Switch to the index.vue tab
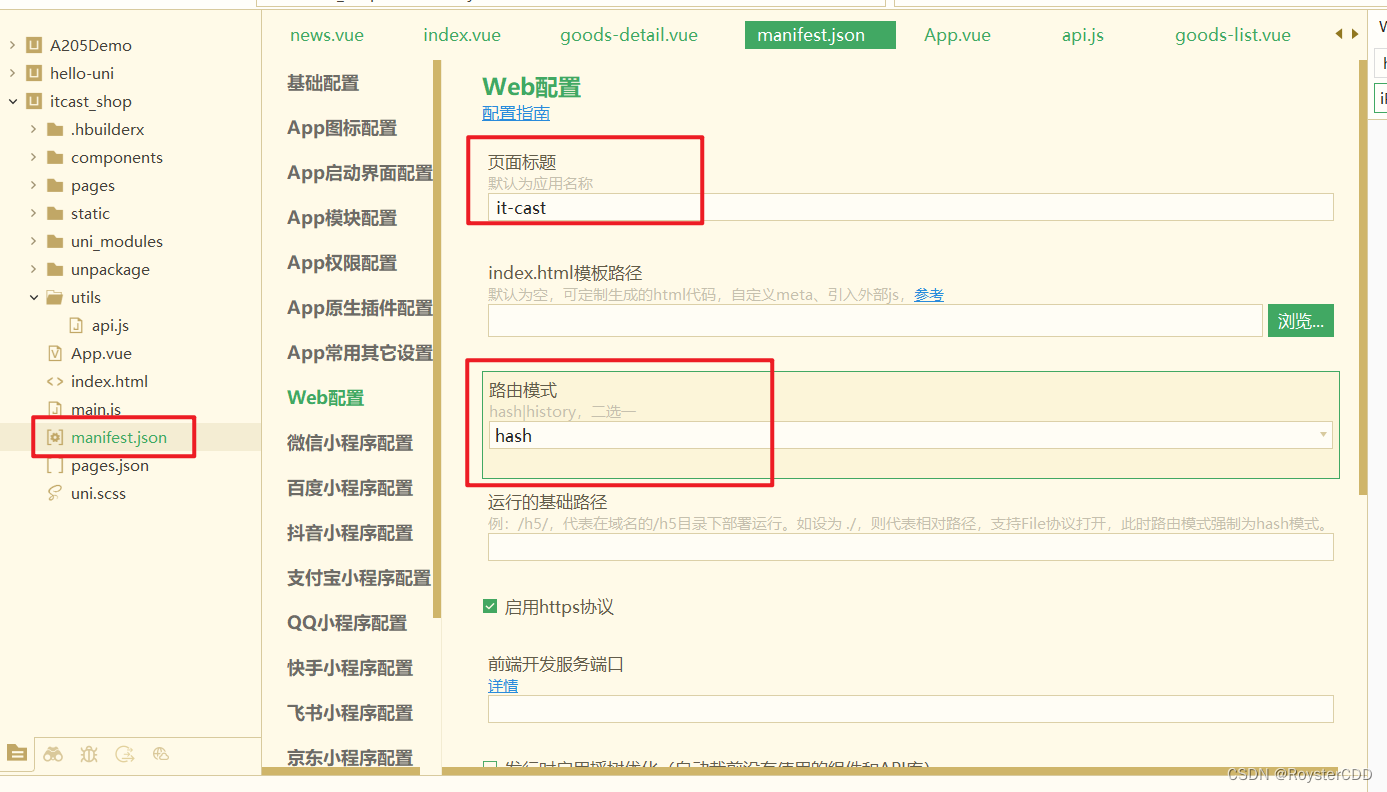 [462, 35]
